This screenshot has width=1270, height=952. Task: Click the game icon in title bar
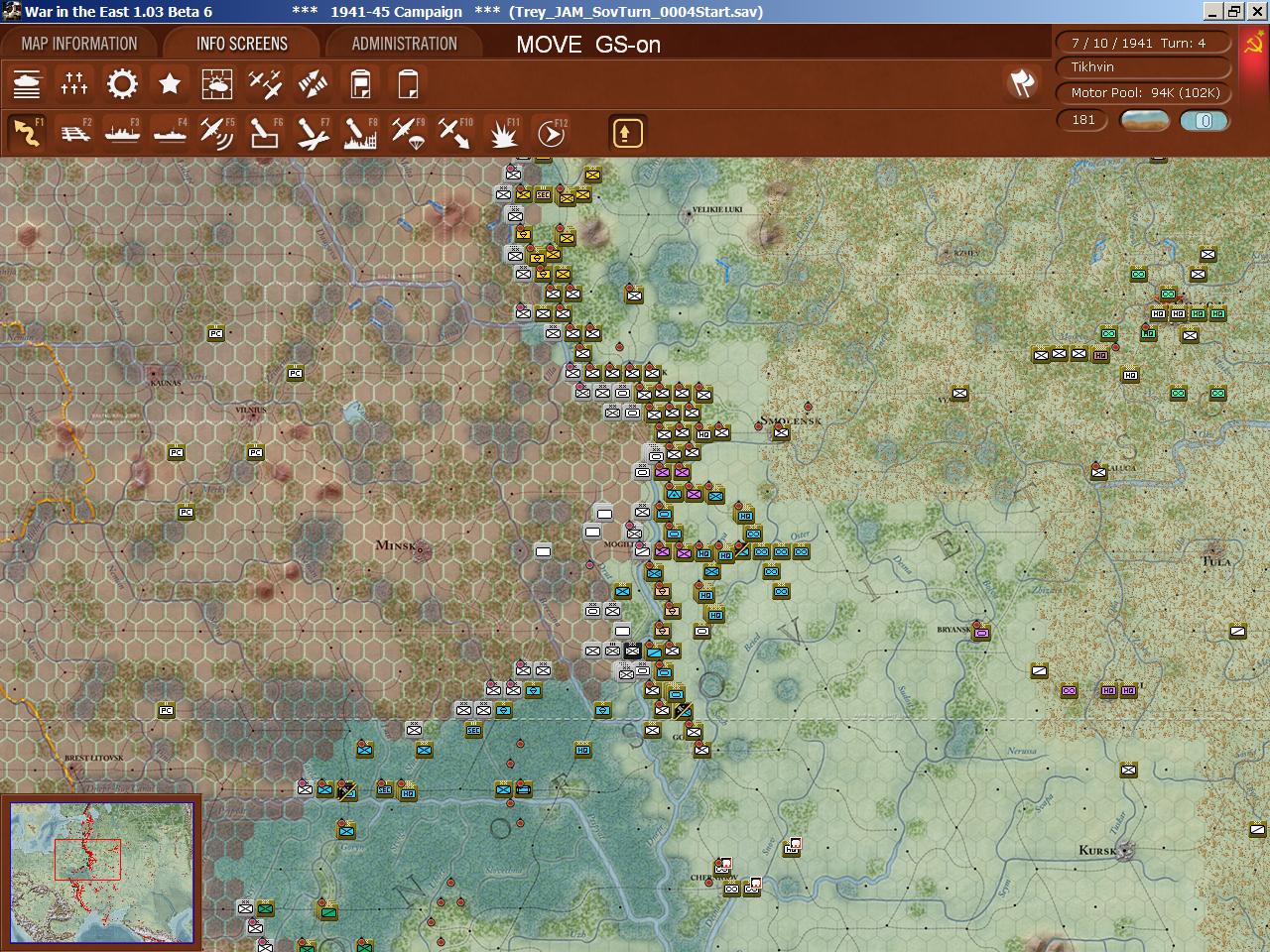click(x=12, y=11)
